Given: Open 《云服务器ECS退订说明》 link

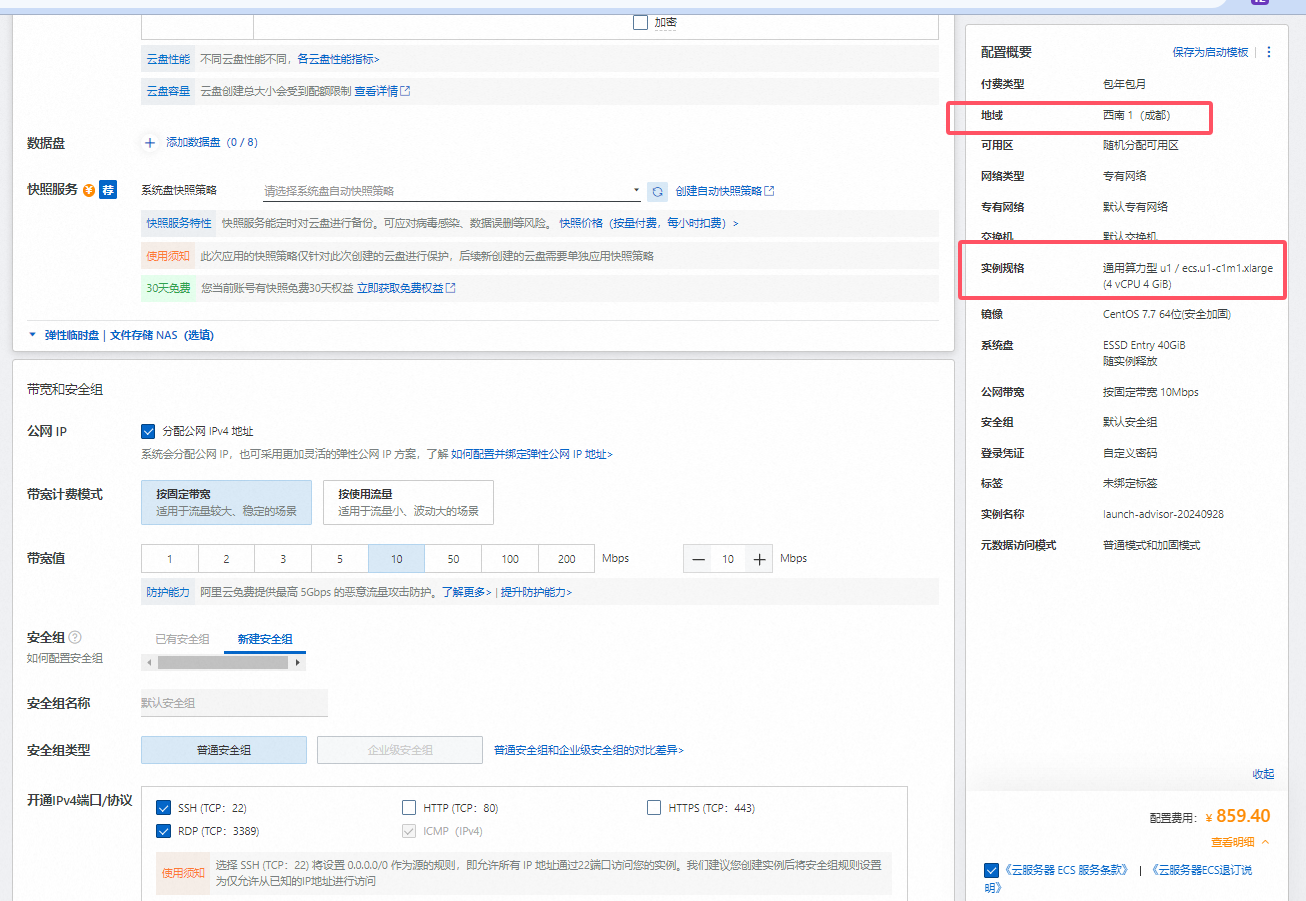Looking at the screenshot, I should tap(1118, 878).
